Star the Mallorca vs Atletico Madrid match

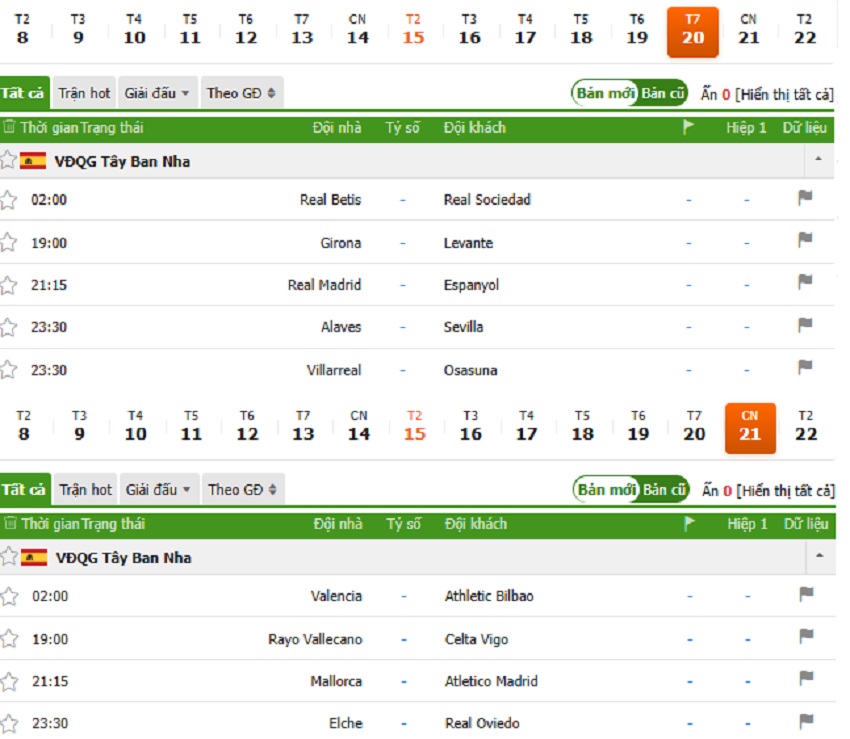pos(9,682)
